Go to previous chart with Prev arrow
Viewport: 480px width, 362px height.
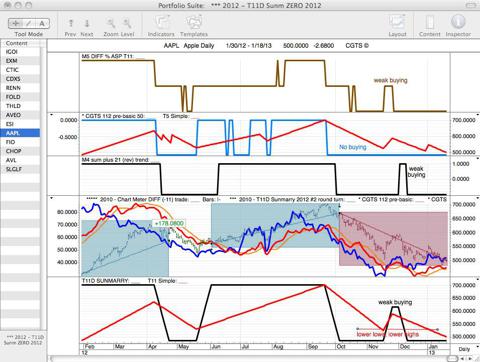[x=71, y=23]
